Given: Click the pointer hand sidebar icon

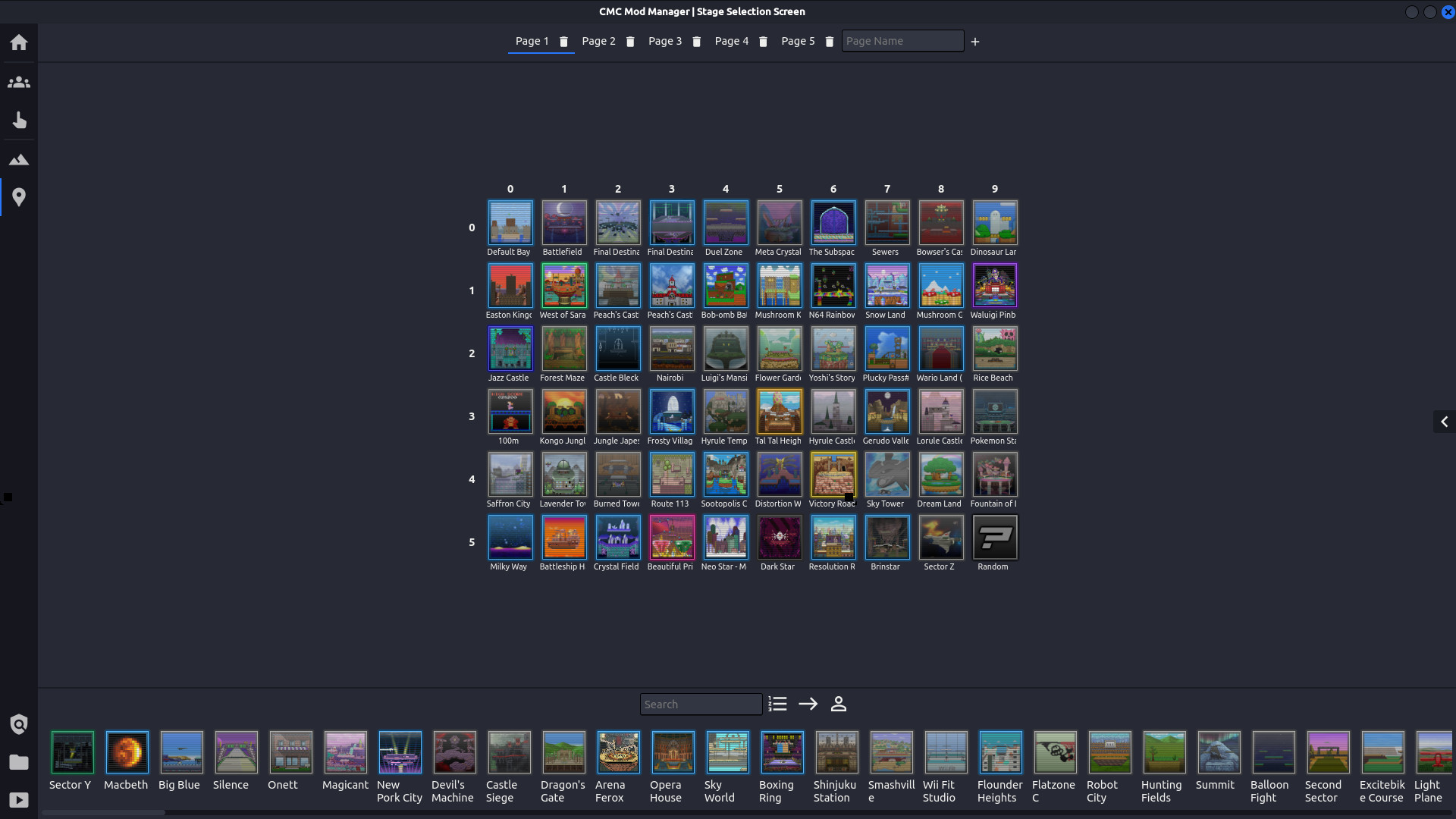Looking at the screenshot, I should 19,121.
